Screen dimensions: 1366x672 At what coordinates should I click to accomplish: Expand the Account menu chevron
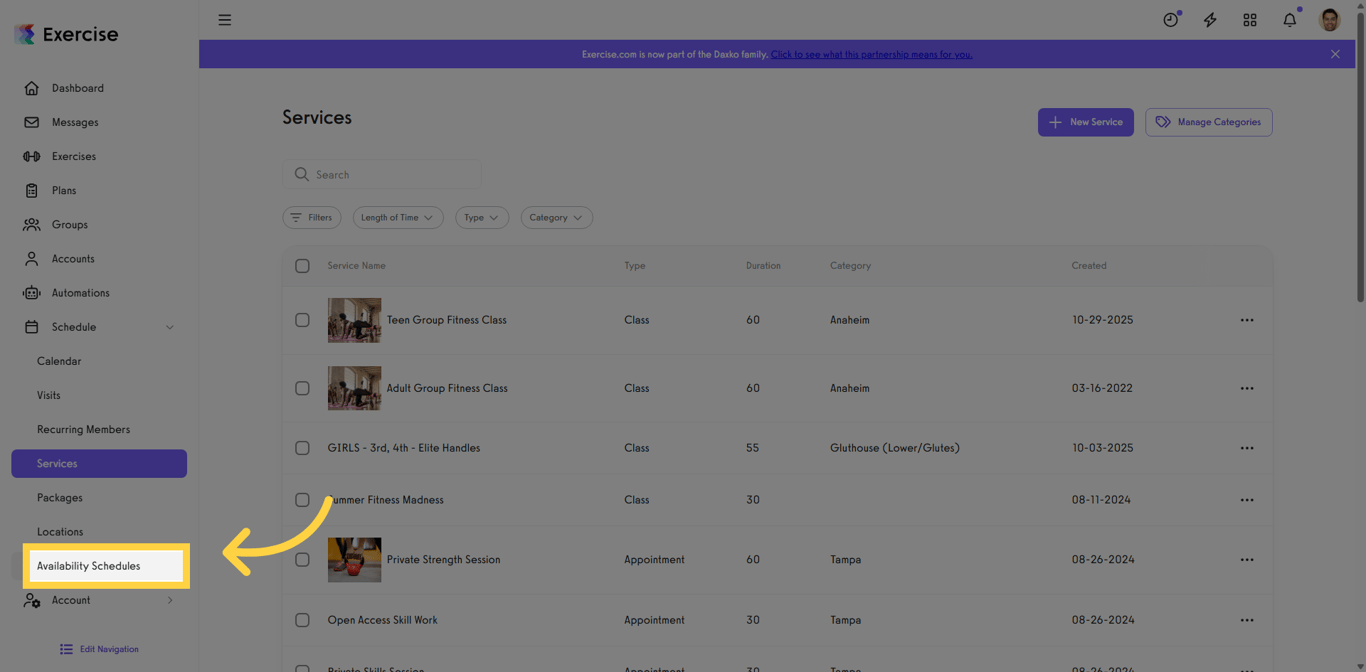169,600
